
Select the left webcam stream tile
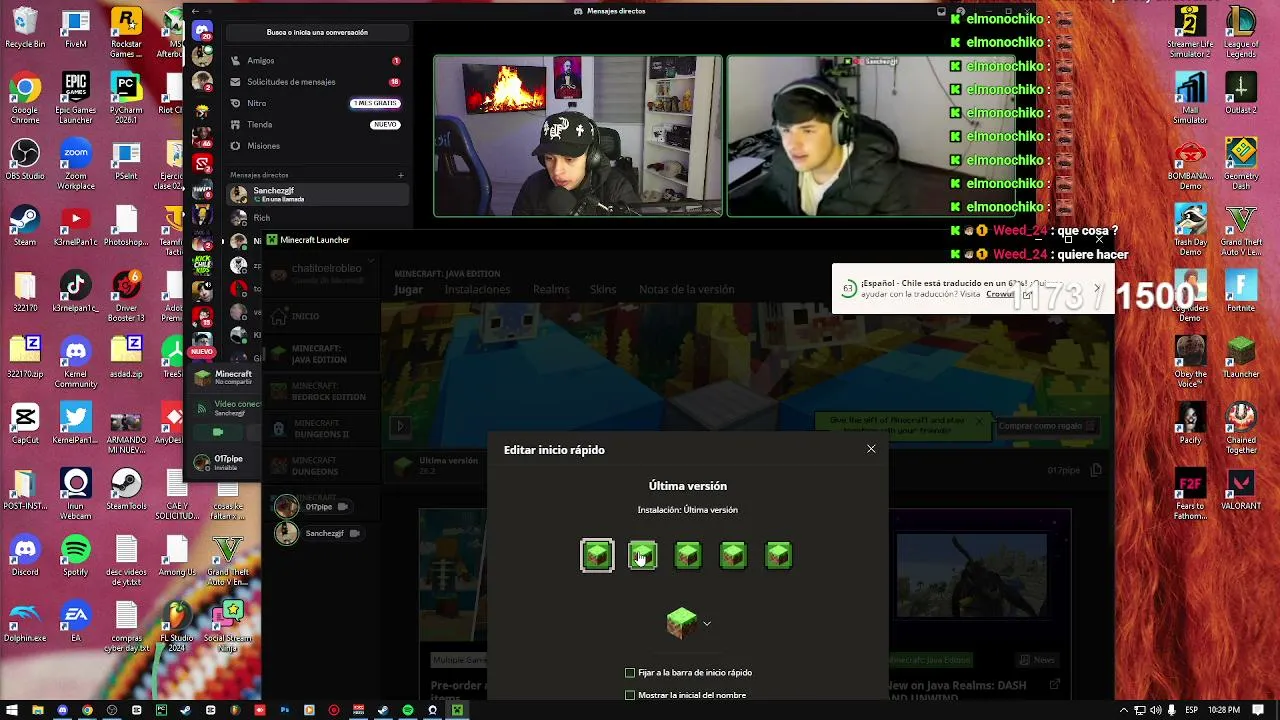[x=577, y=136]
